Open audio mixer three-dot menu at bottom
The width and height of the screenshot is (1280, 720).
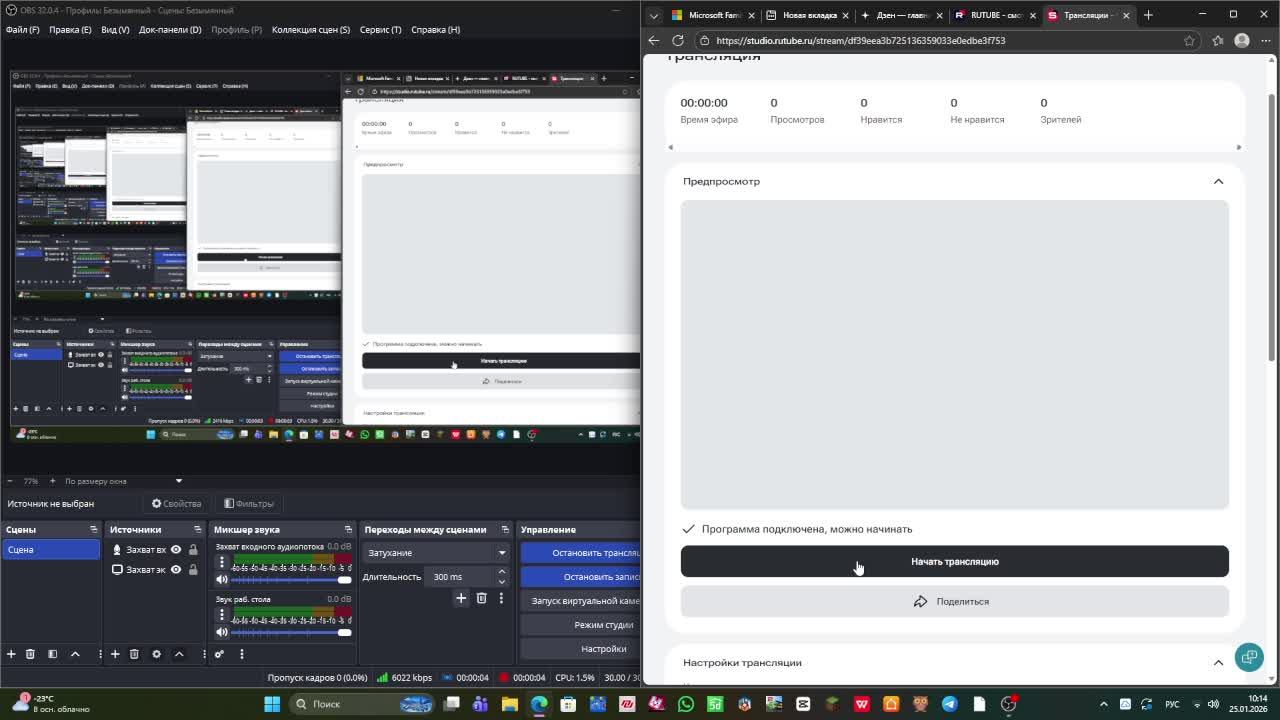[241, 654]
